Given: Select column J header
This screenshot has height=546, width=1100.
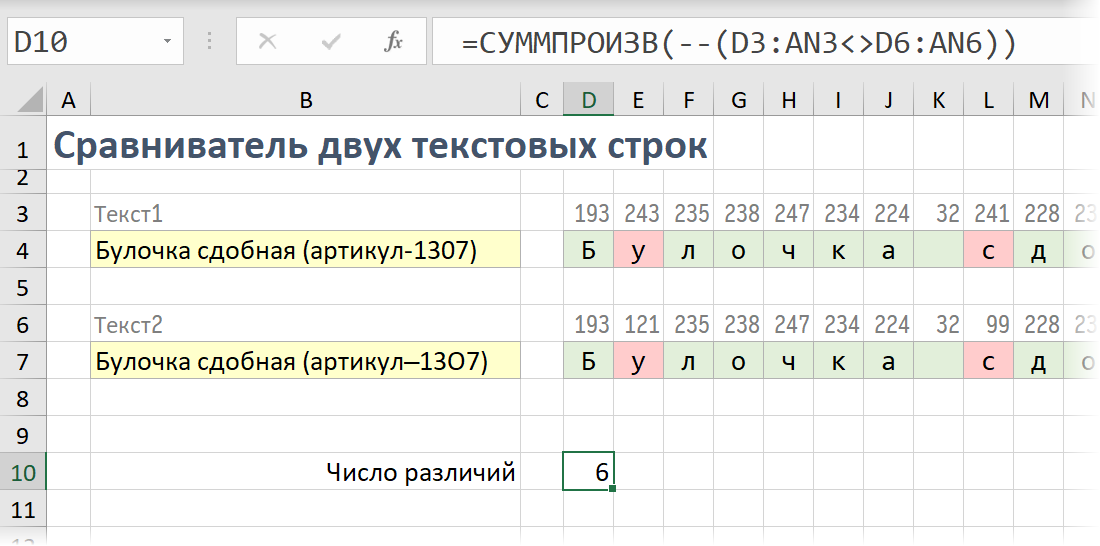Looking at the screenshot, I should coord(888,100).
